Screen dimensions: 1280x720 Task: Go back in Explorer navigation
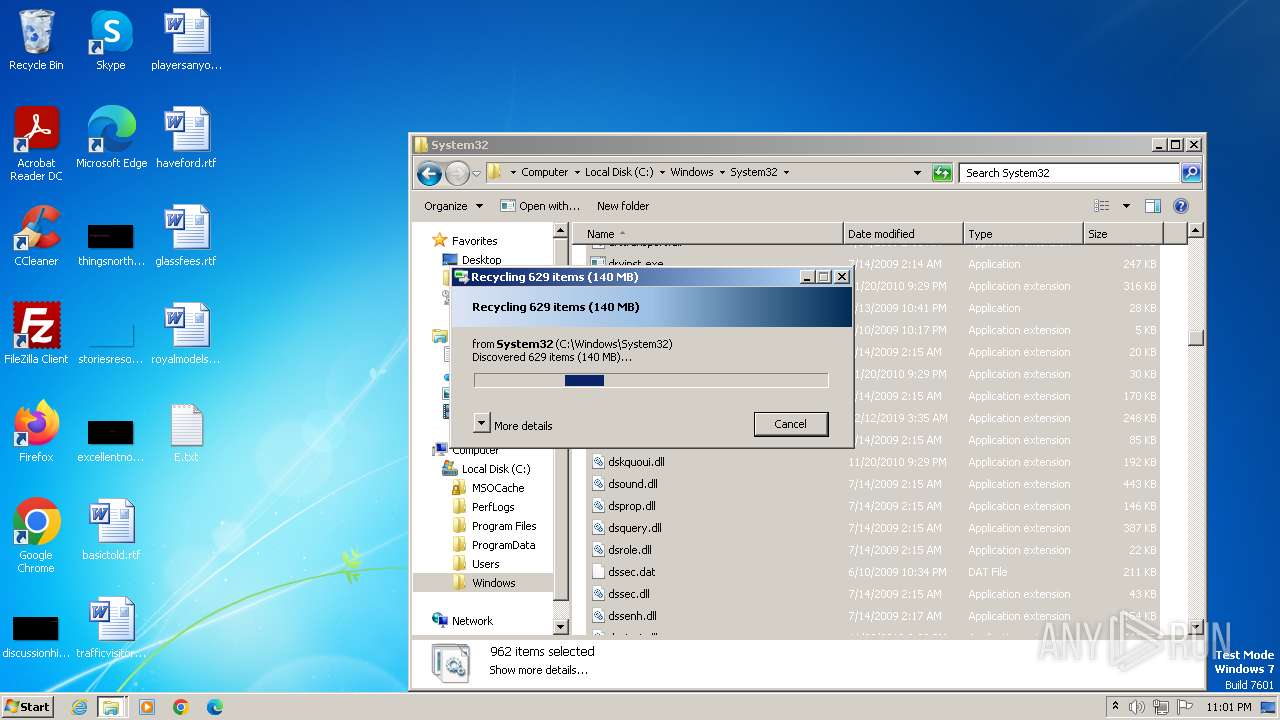tap(429, 173)
